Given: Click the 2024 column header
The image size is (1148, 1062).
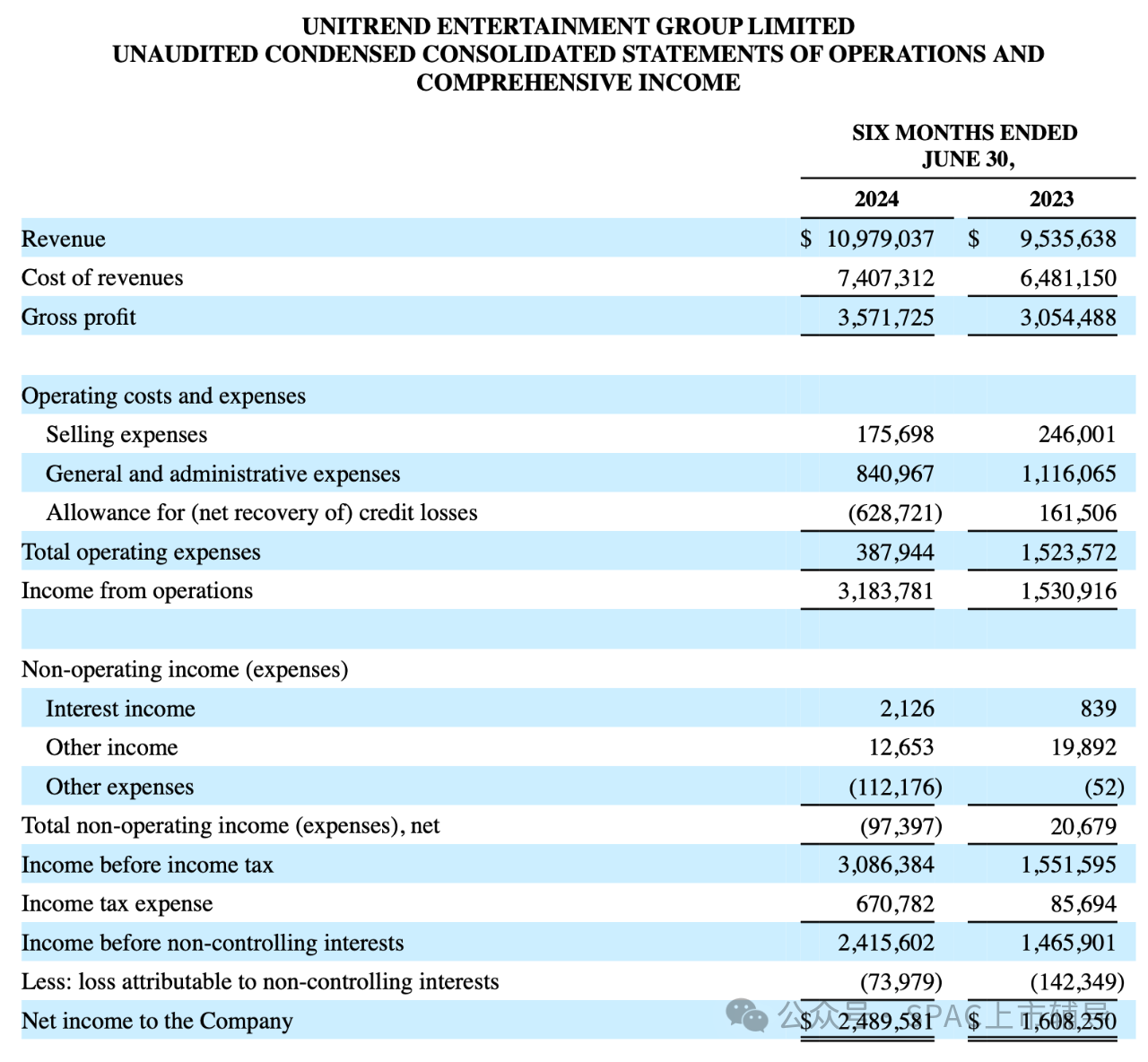Looking at the screenshot, I should [877, 199].
